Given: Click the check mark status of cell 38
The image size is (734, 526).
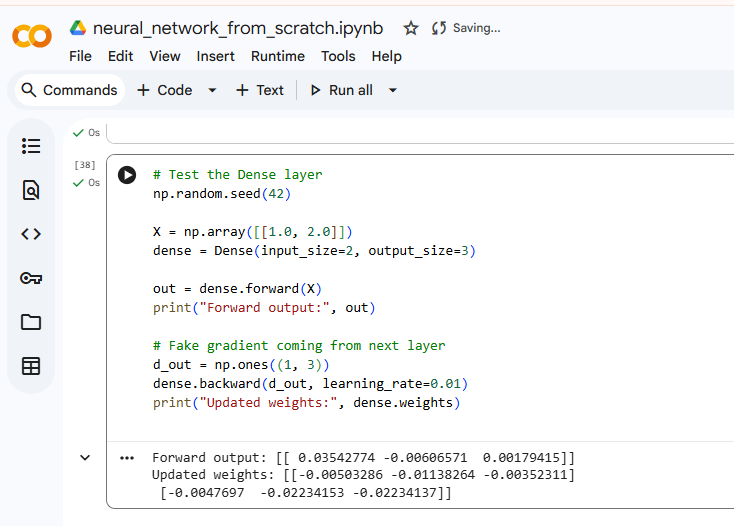Looking at the screenshot, I should pos(78,183).
